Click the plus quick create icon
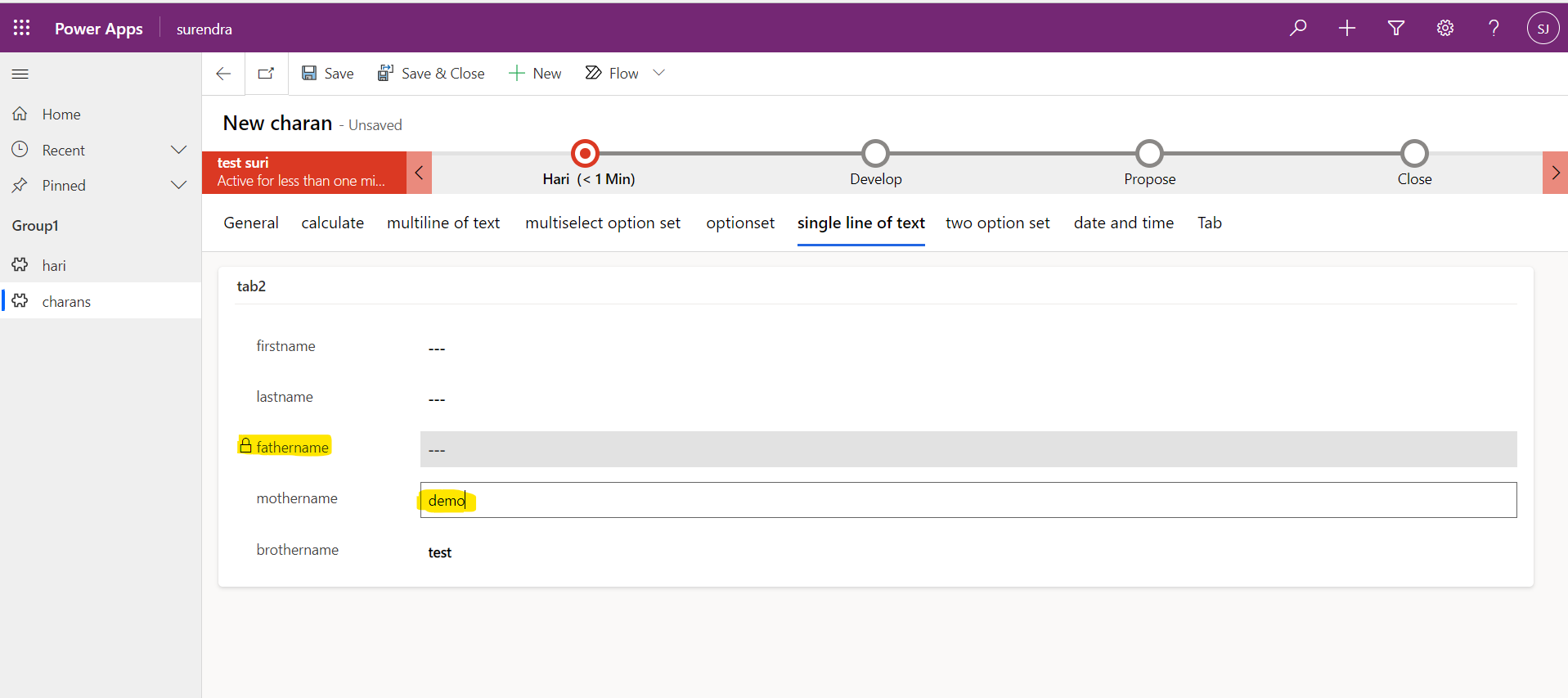This screenshot has width=1568, height=698. coord(1347,29)
